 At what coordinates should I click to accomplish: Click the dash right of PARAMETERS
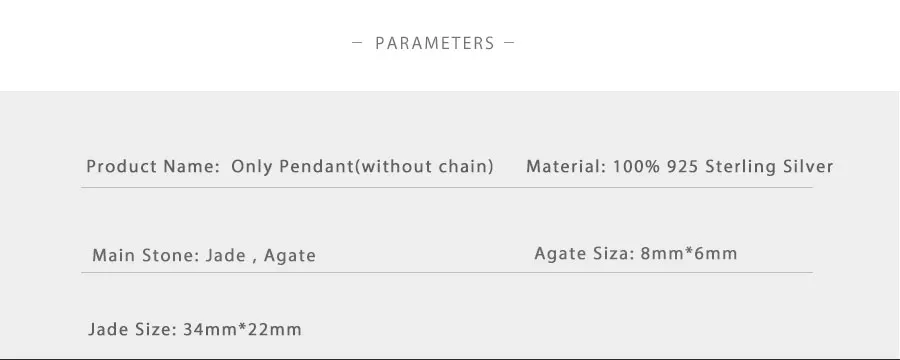coord(509,42)
